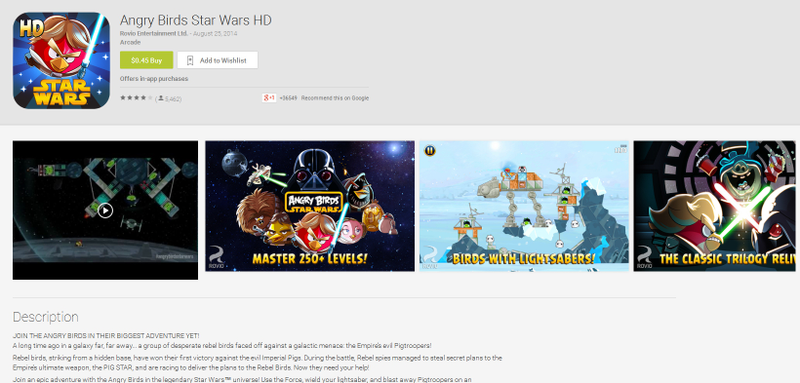Open Rovio Entertainment Ltd. developer page
The image size is (800, 383).
coord(154,34)
